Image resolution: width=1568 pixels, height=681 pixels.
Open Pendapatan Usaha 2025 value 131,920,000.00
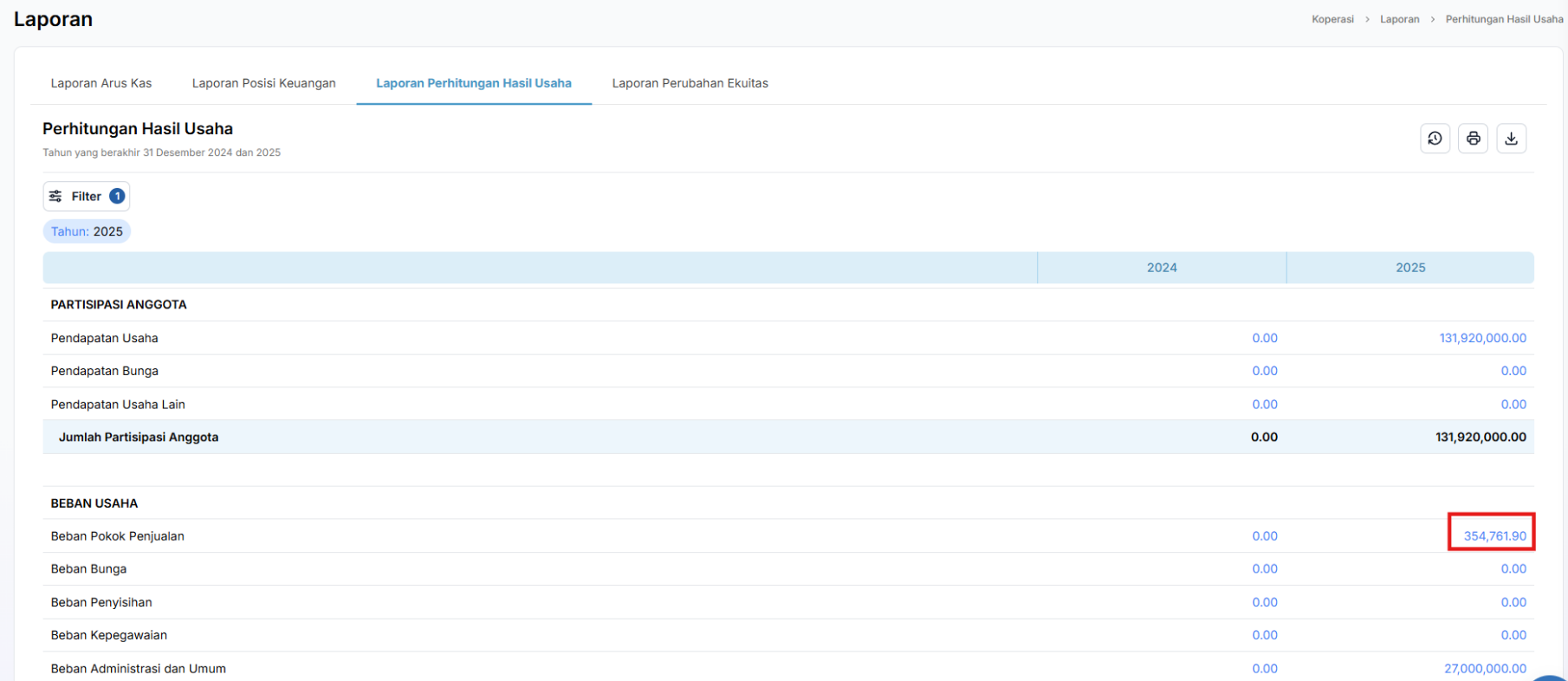tap(1483, 338)
